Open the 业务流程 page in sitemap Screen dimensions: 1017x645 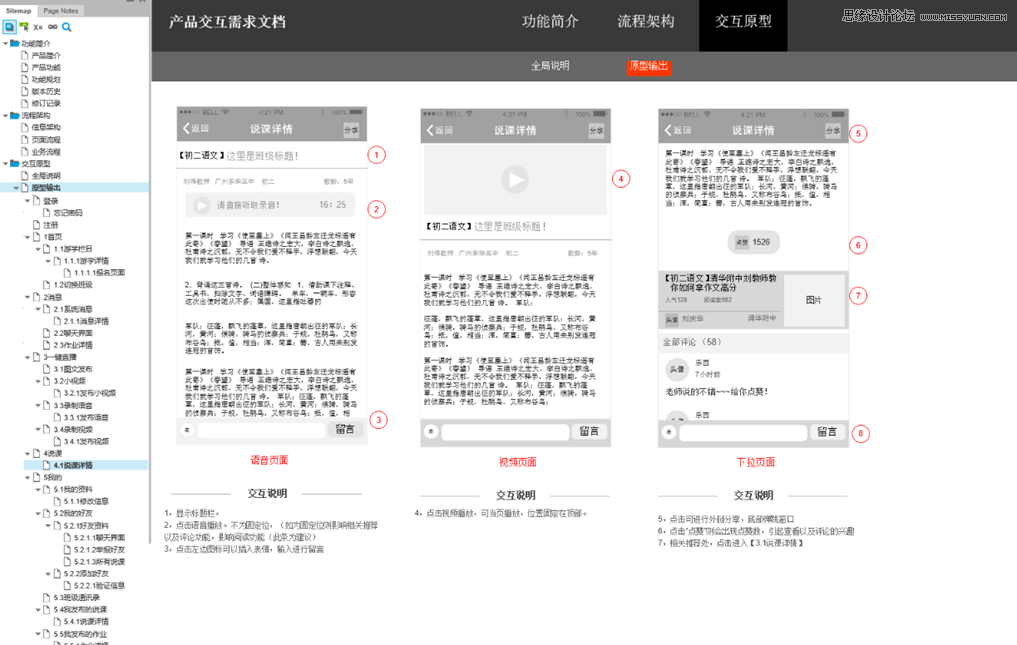46,152
